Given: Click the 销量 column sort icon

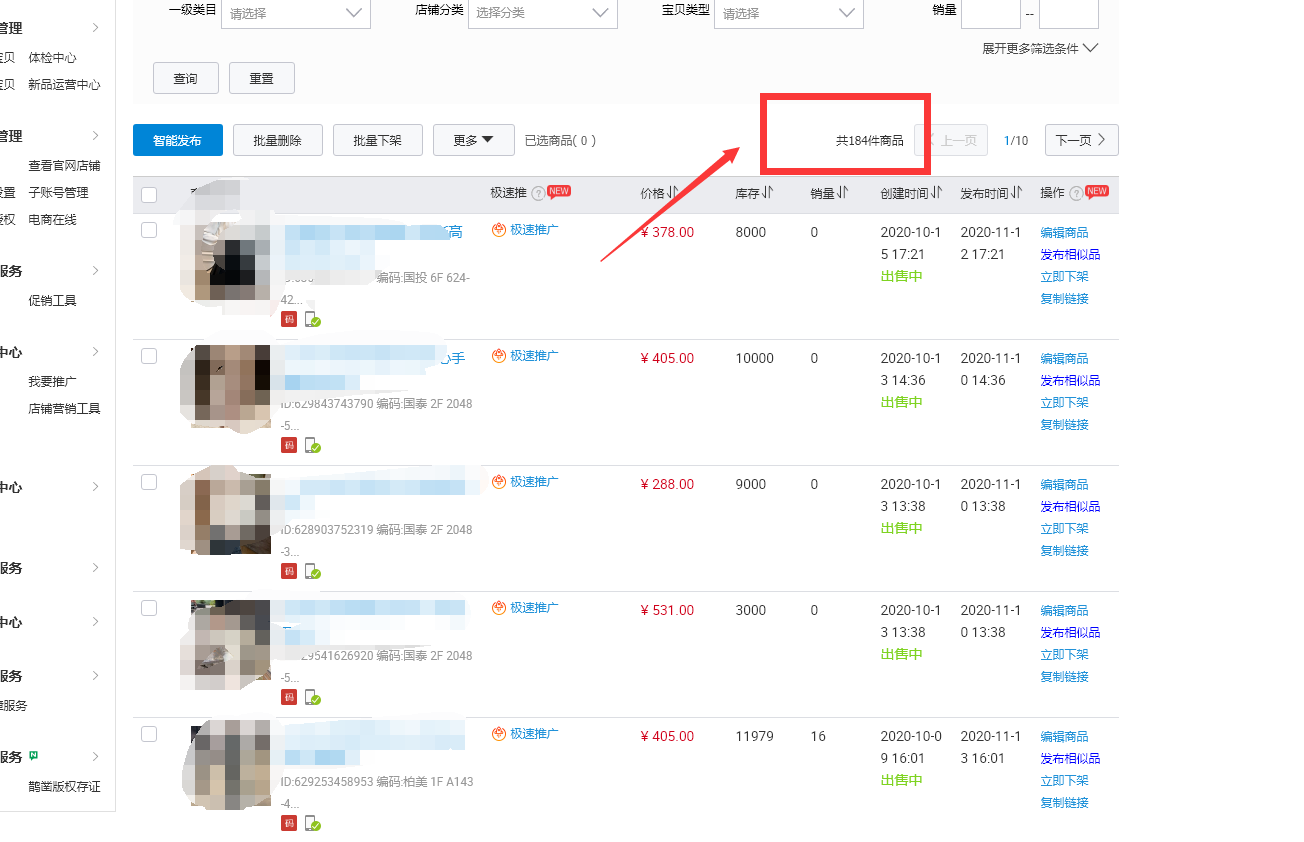Looking at the screenshot, I should pyautogui.click(x=842, y=193).
